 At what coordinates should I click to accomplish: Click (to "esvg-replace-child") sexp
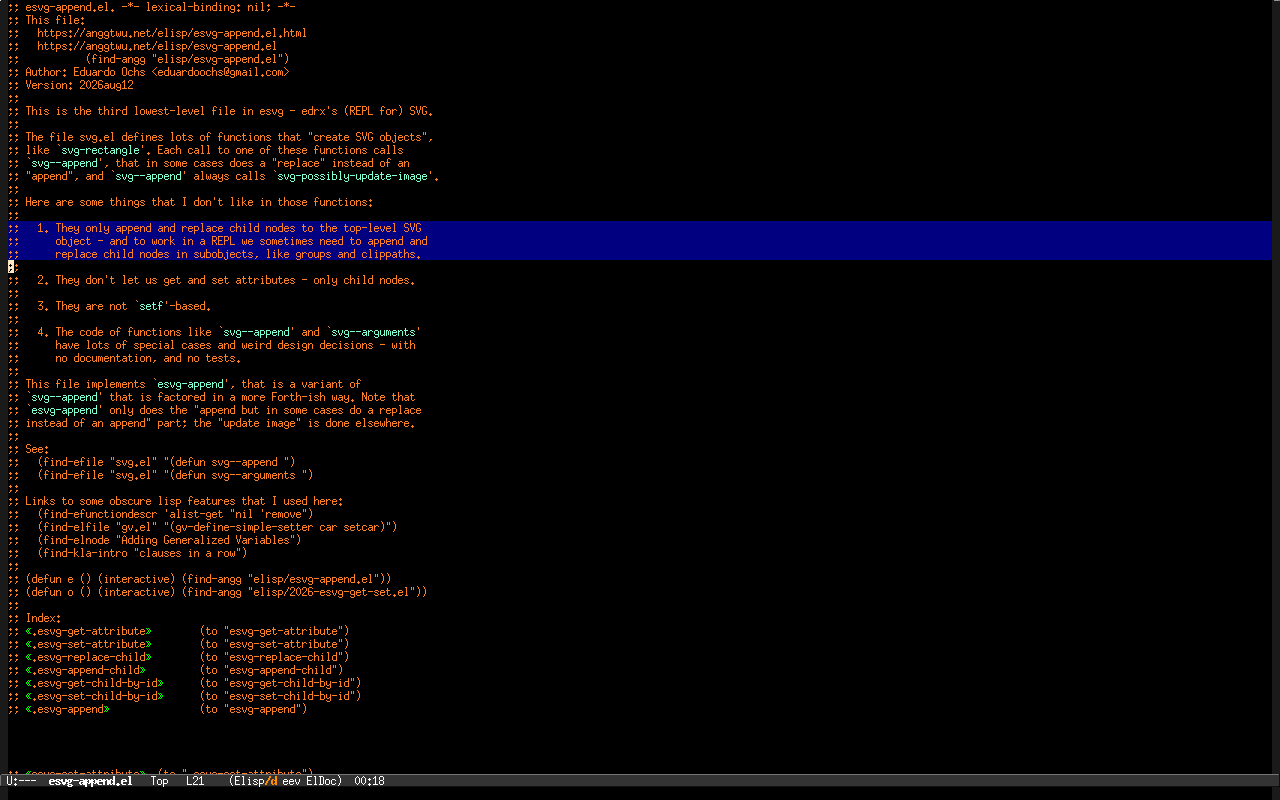[x=274, y=657]
